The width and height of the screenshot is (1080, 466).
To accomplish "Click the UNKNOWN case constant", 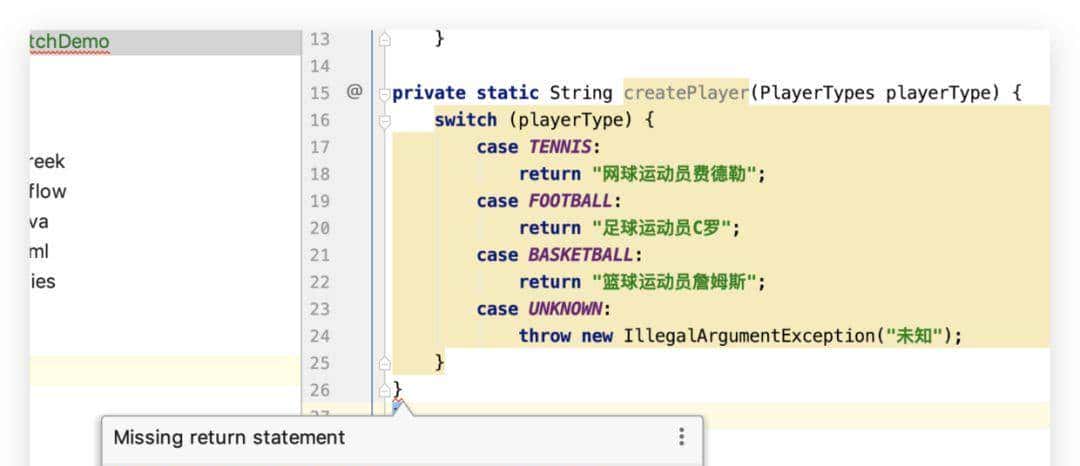I will 565,309.
